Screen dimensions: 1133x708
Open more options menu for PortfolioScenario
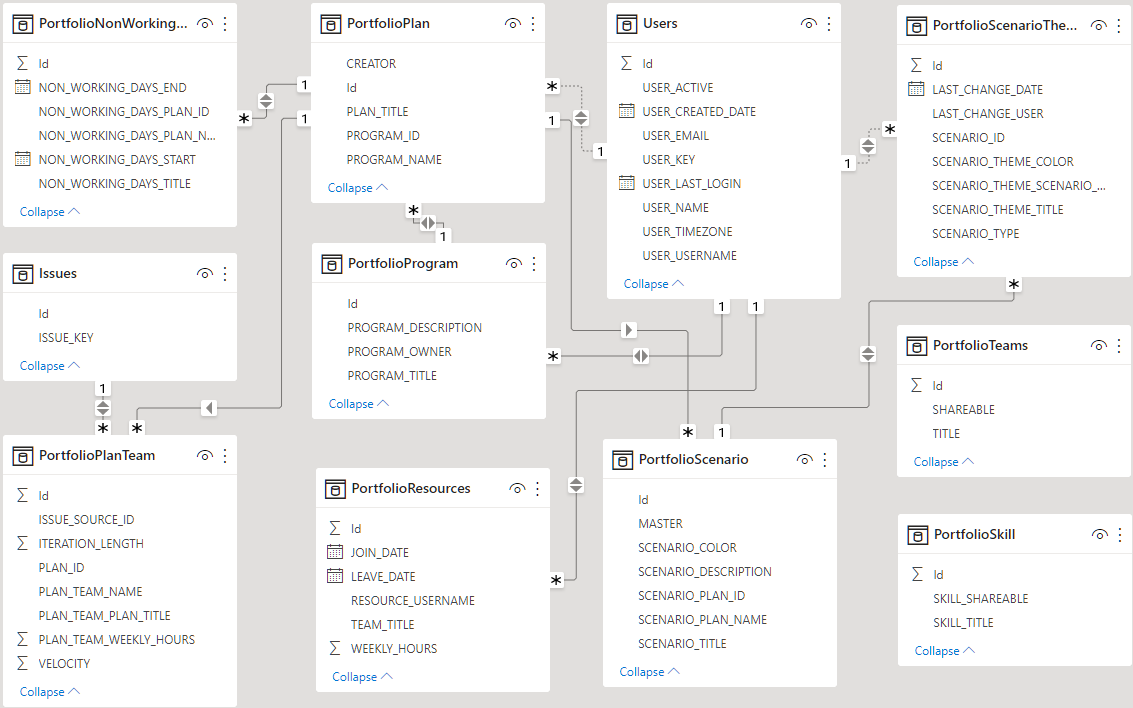[x=825, y=460]
